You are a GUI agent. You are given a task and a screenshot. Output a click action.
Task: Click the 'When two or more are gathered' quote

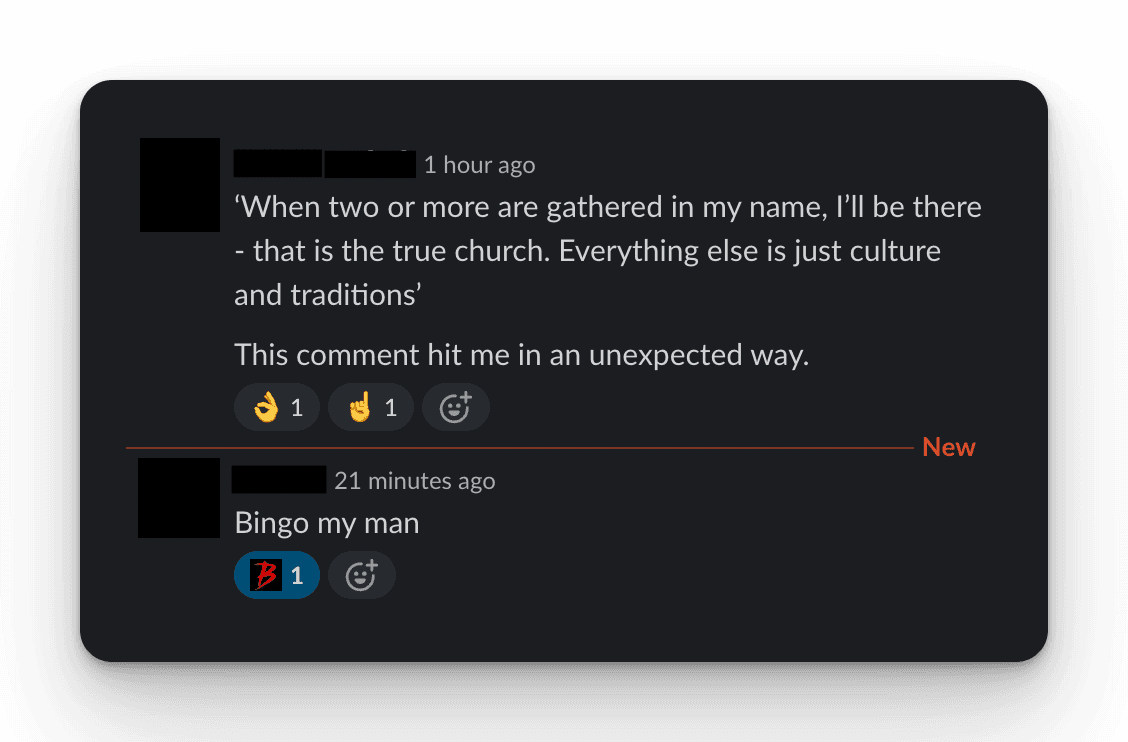[607, 208]
